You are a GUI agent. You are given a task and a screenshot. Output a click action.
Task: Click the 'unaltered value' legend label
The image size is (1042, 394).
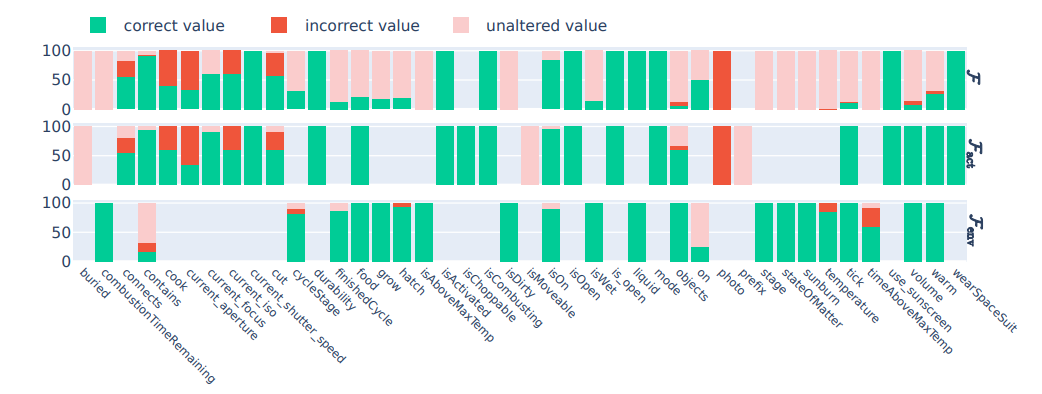tap(546, 26)
